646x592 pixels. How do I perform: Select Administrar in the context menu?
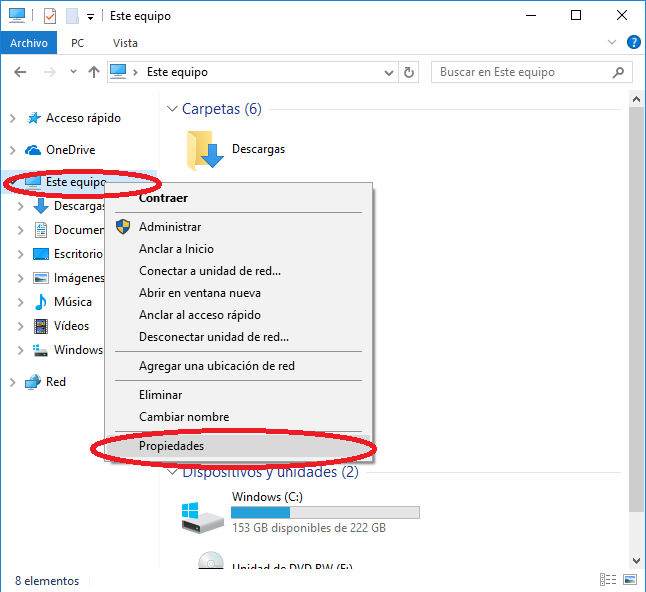click(x=170, y=227)
